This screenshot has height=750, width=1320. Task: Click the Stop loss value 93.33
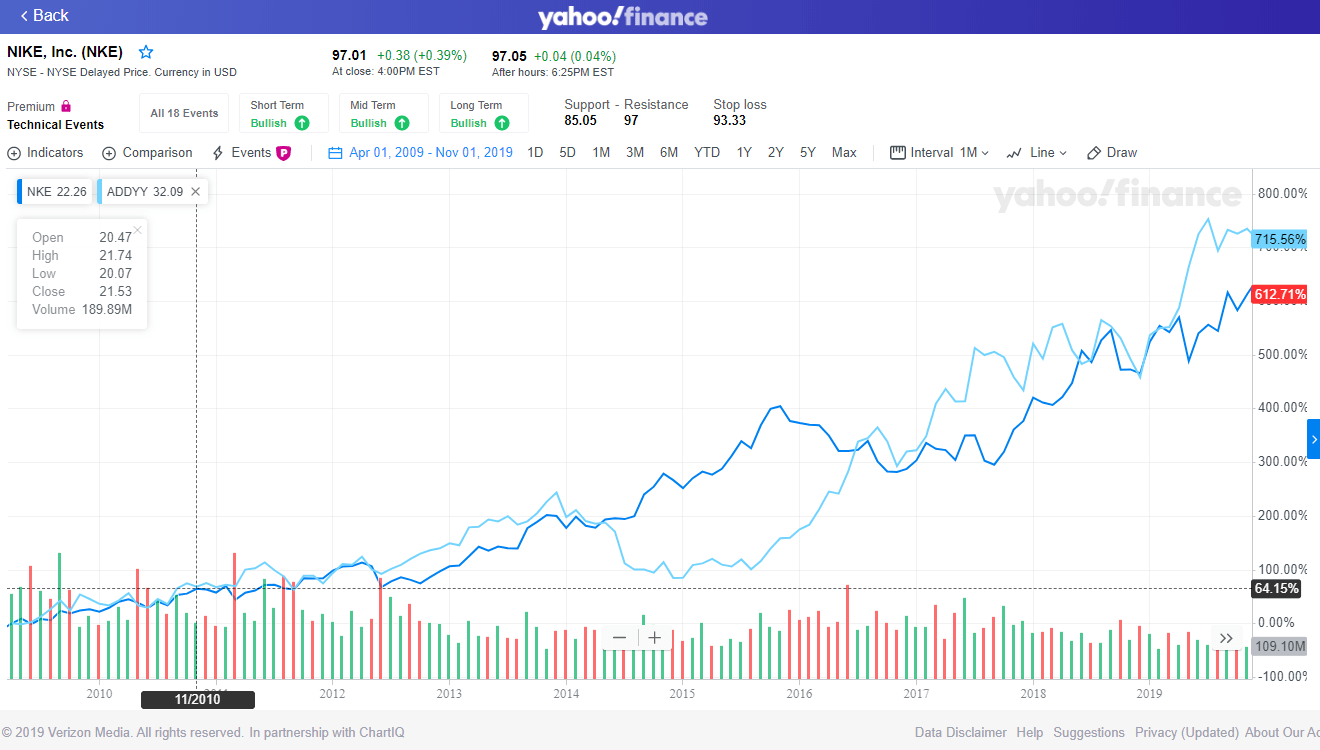point(729,121)
